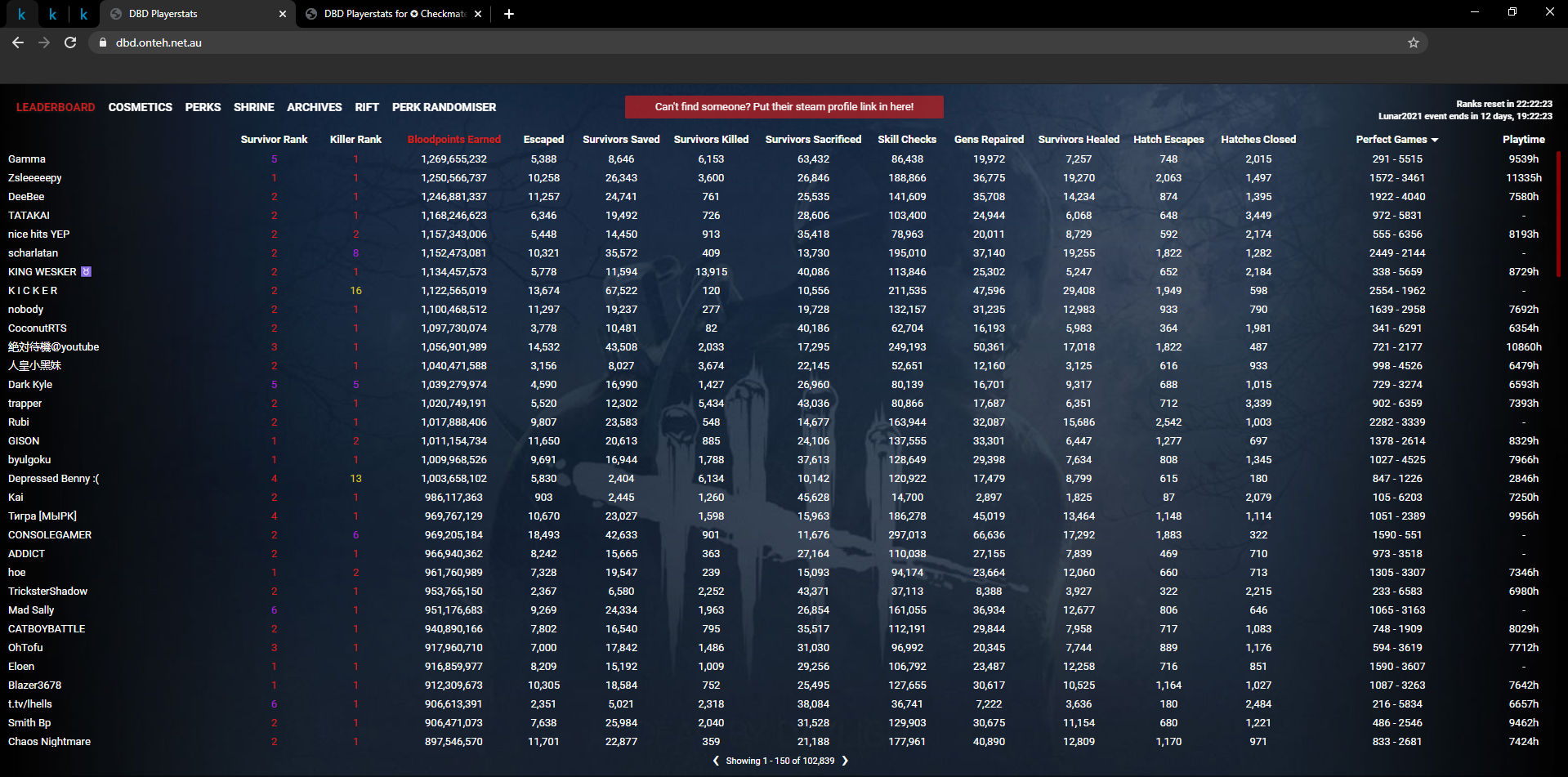Sort by Bloodpoints Earned column
The height and width of the screenshot is (777, 1568).
454,140
